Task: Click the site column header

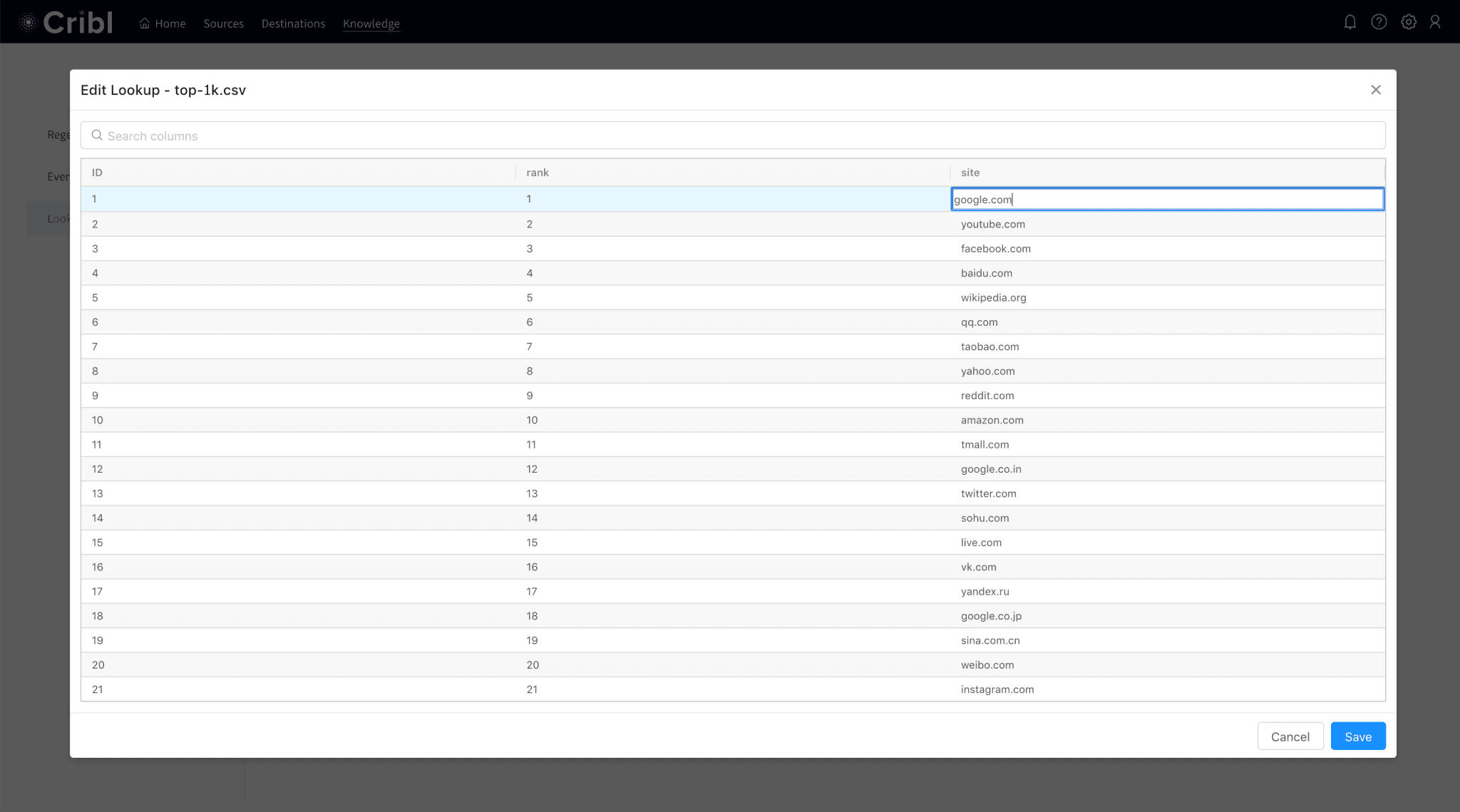Action: click(x=970, y=173)
